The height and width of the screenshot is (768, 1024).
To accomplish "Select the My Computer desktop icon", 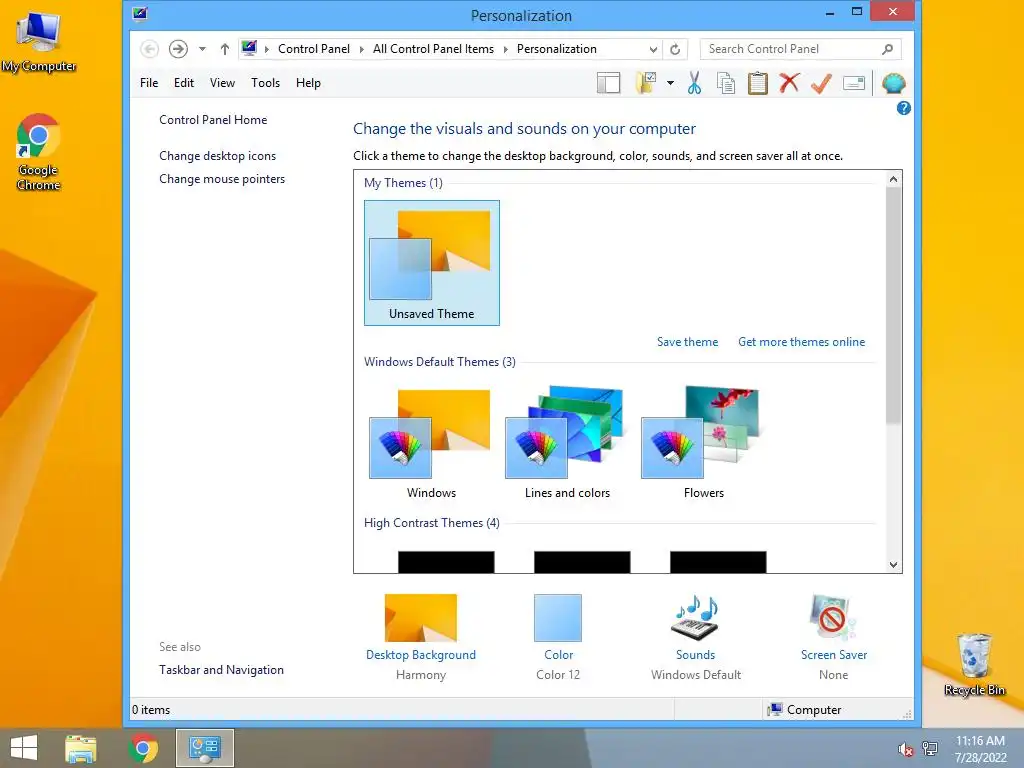I will pos(39,41).
